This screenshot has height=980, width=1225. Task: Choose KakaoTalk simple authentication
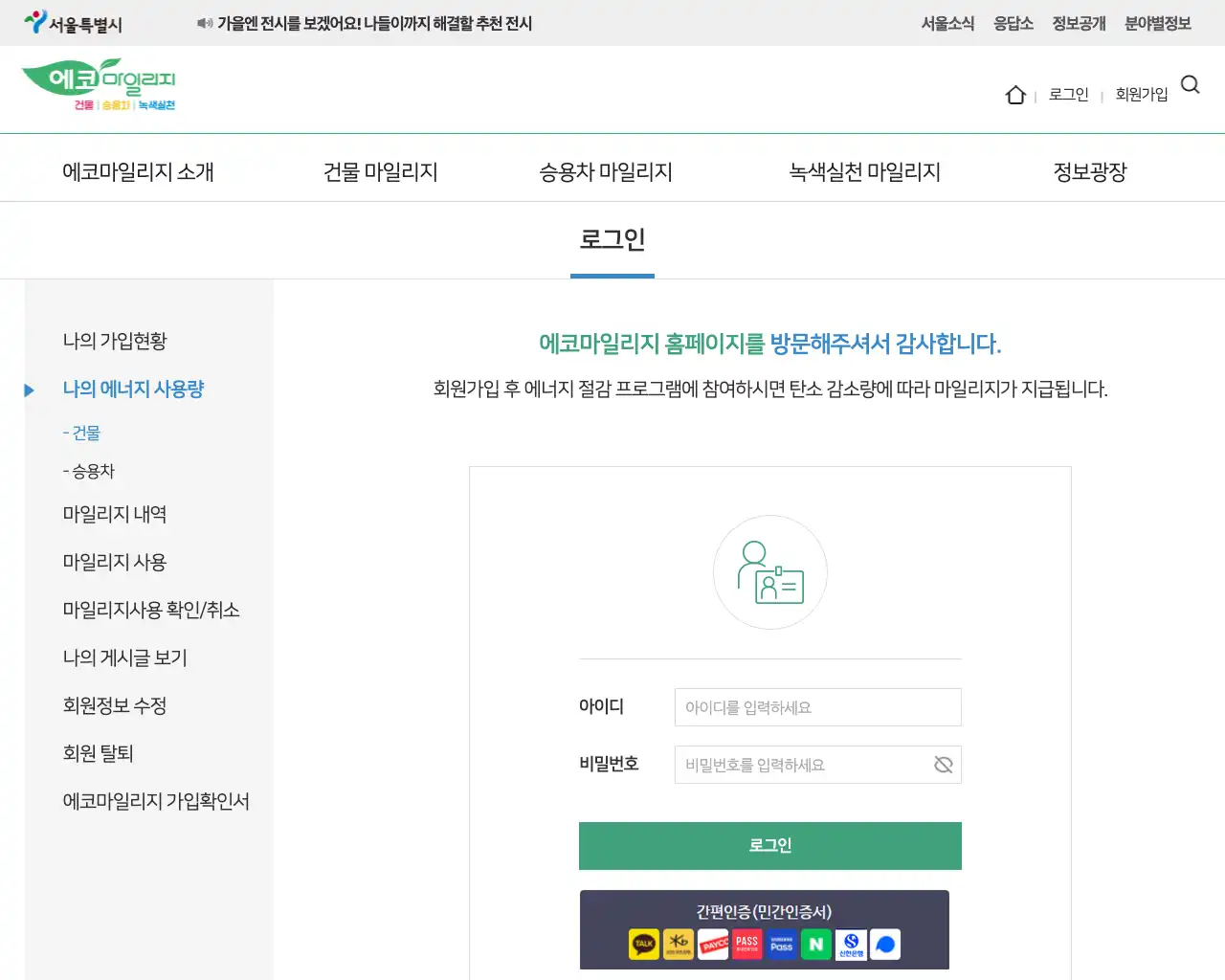pyautogui.click(x=644, y=945)
